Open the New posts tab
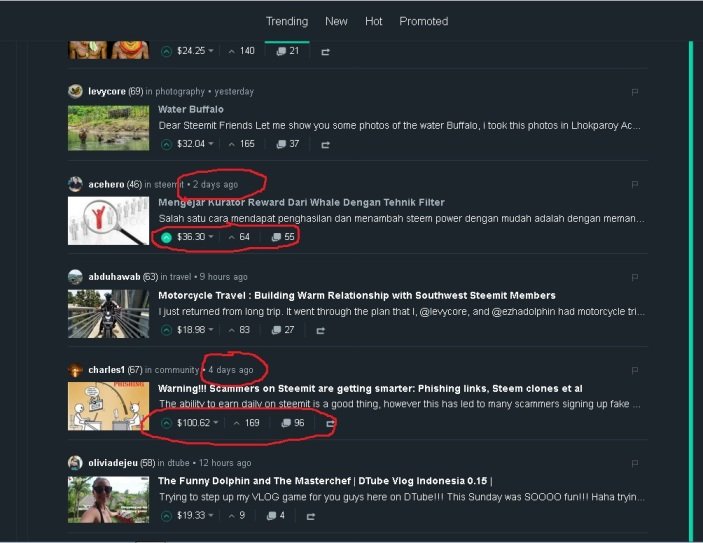 (x=336, y=22)
